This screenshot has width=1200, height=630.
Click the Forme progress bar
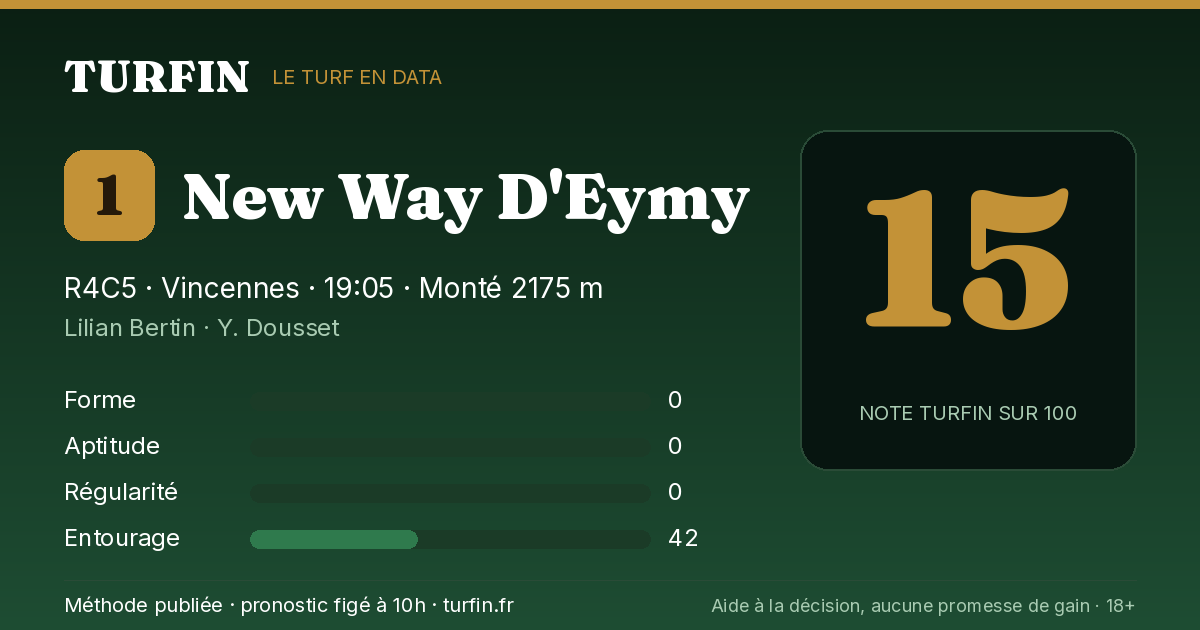[x=450, y=401]
